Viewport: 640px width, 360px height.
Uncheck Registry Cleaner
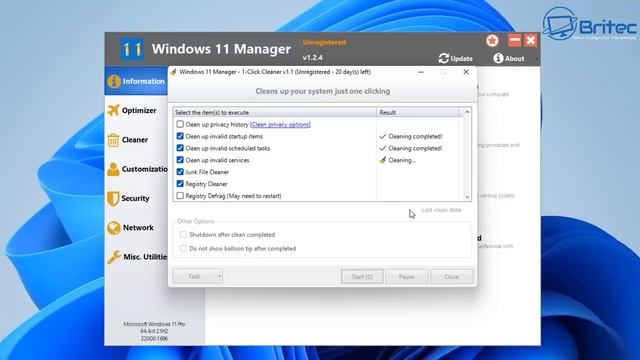point(180,184)
